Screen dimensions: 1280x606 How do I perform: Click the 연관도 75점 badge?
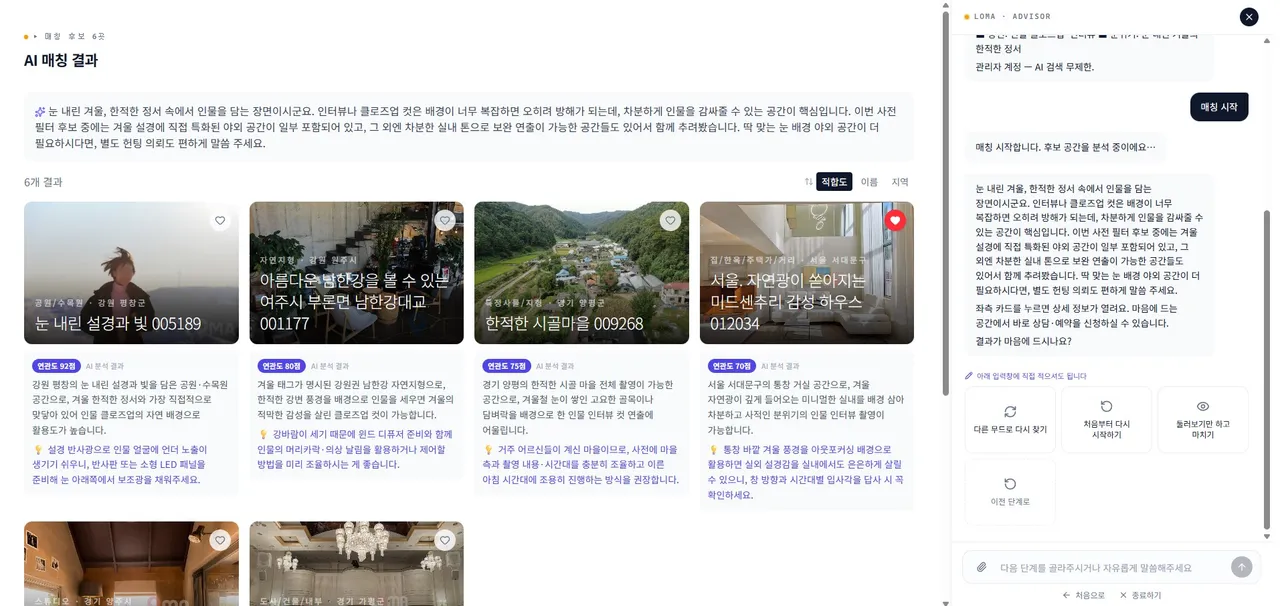506,366
